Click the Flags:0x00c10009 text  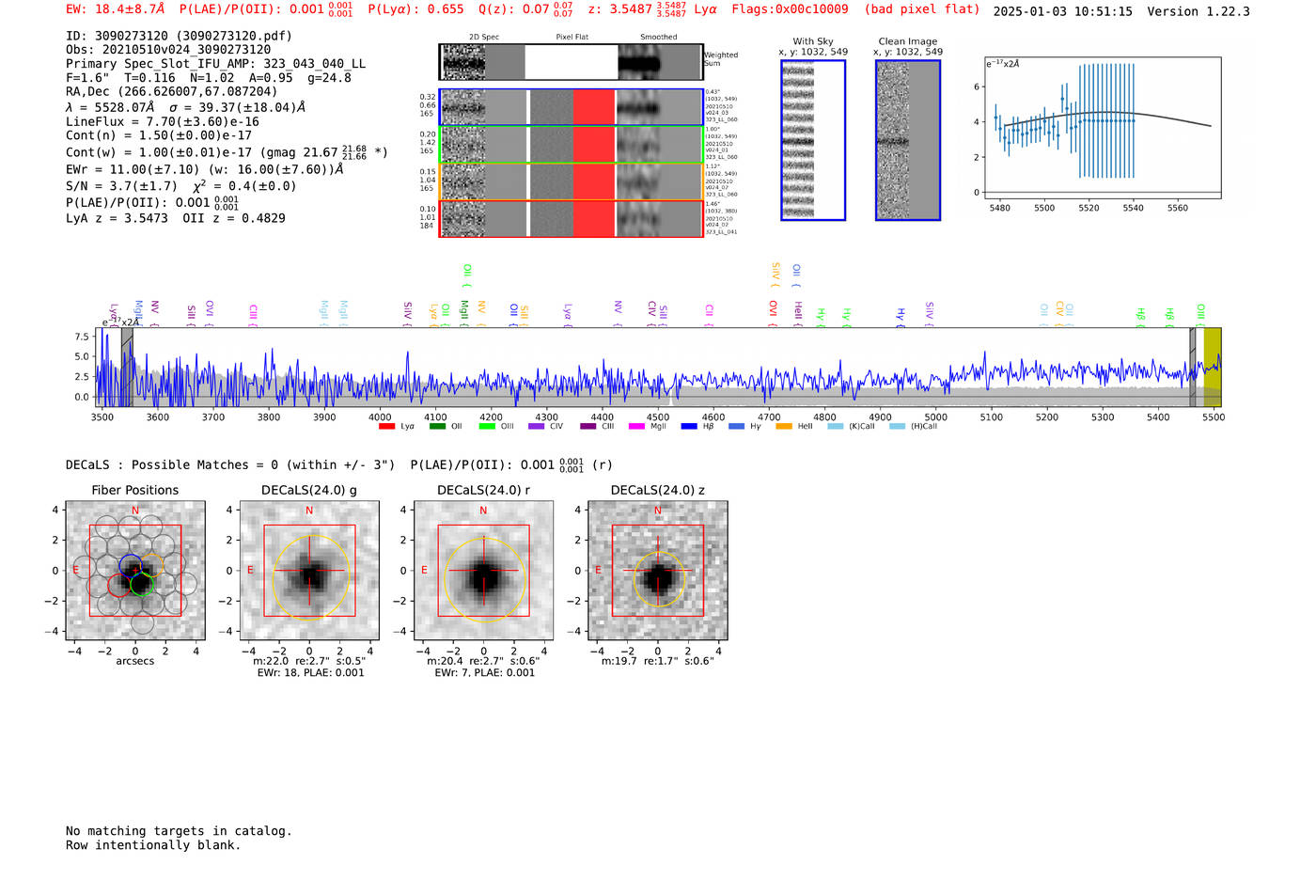[790, 9]
